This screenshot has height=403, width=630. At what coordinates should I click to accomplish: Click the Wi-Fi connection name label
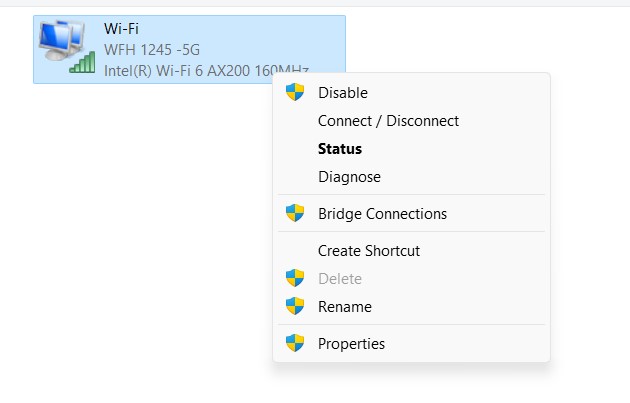point(121,29)
